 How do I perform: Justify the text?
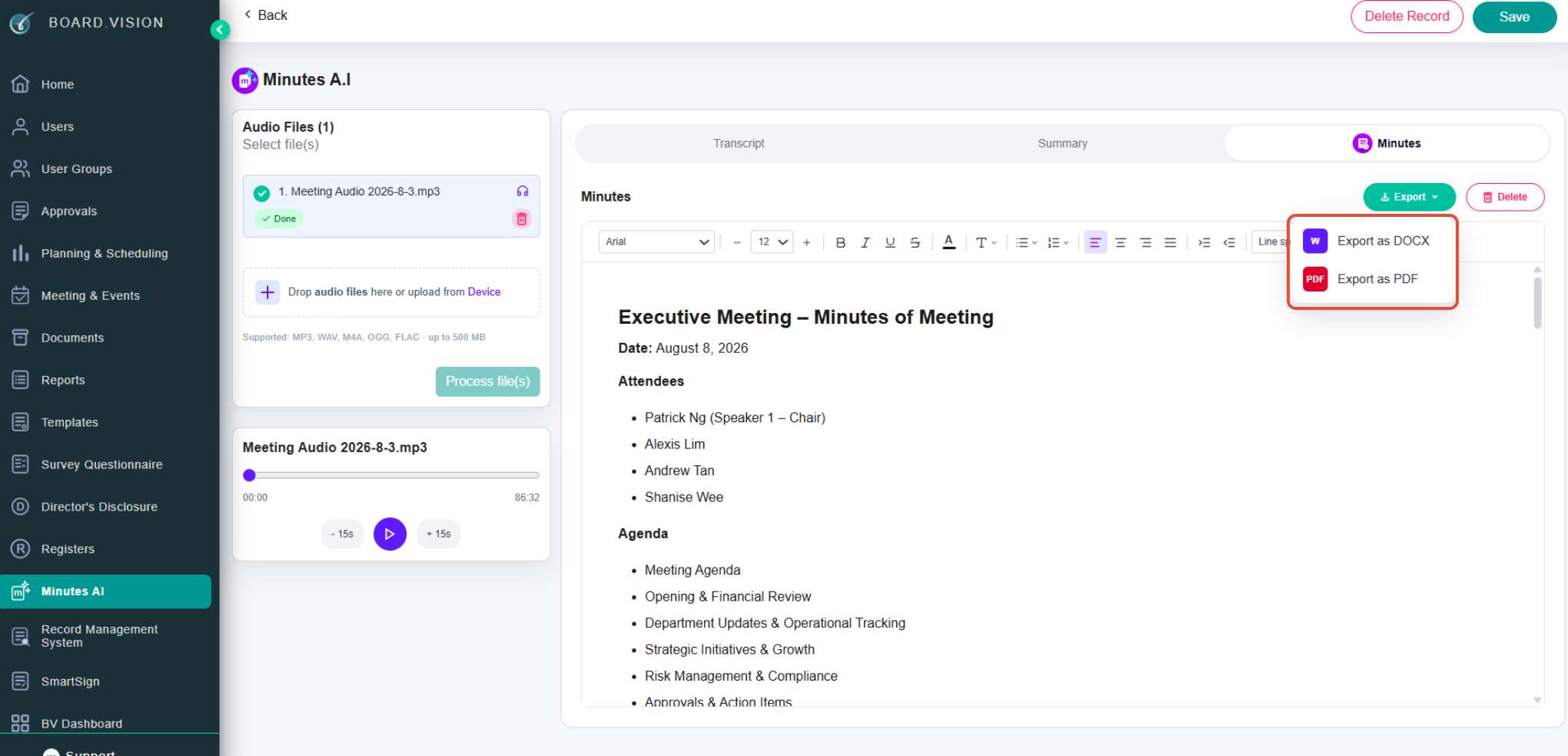click(1170, 243)
